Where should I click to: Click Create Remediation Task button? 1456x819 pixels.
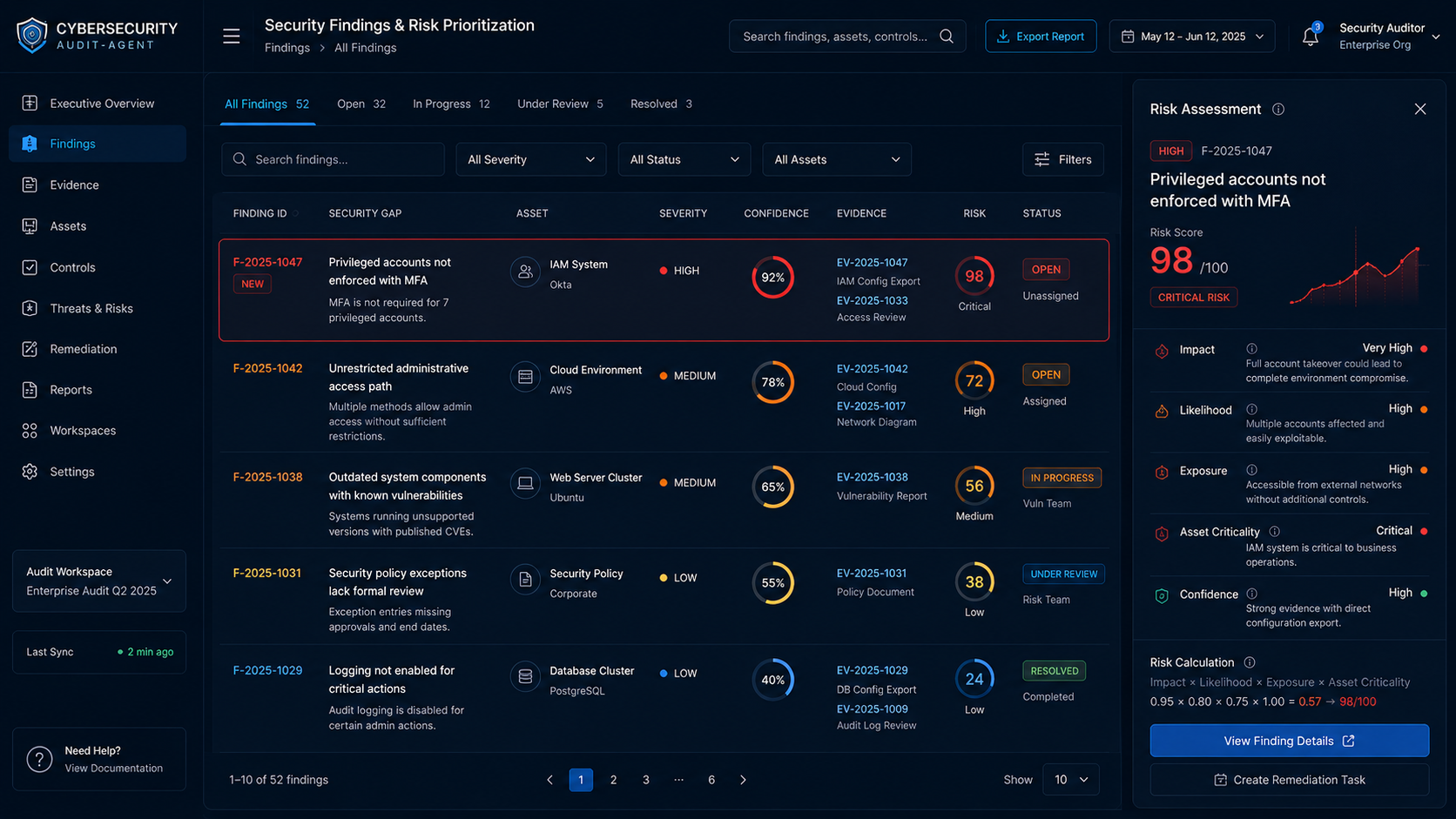click(1289, 780)
